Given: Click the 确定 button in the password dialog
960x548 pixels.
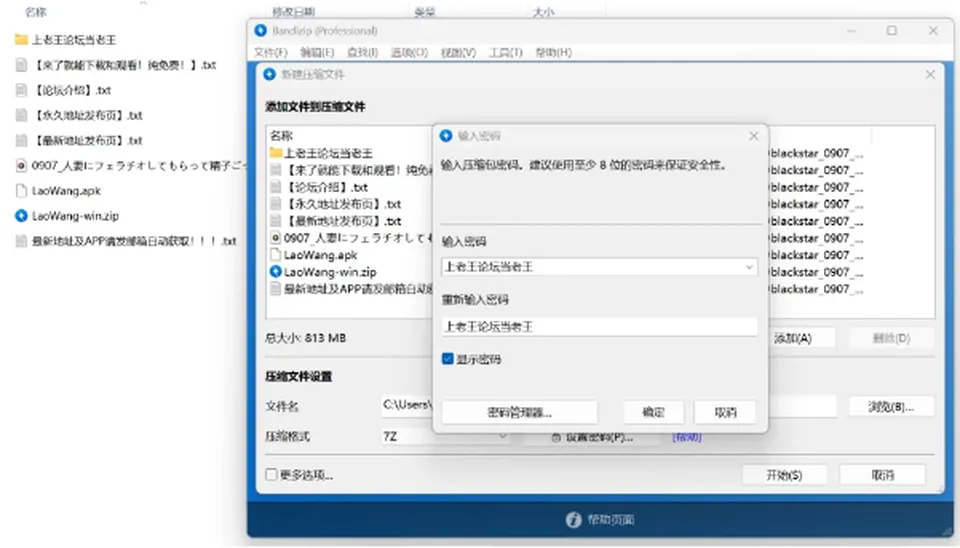Looking at the screenshot, I should pos(653,412).
